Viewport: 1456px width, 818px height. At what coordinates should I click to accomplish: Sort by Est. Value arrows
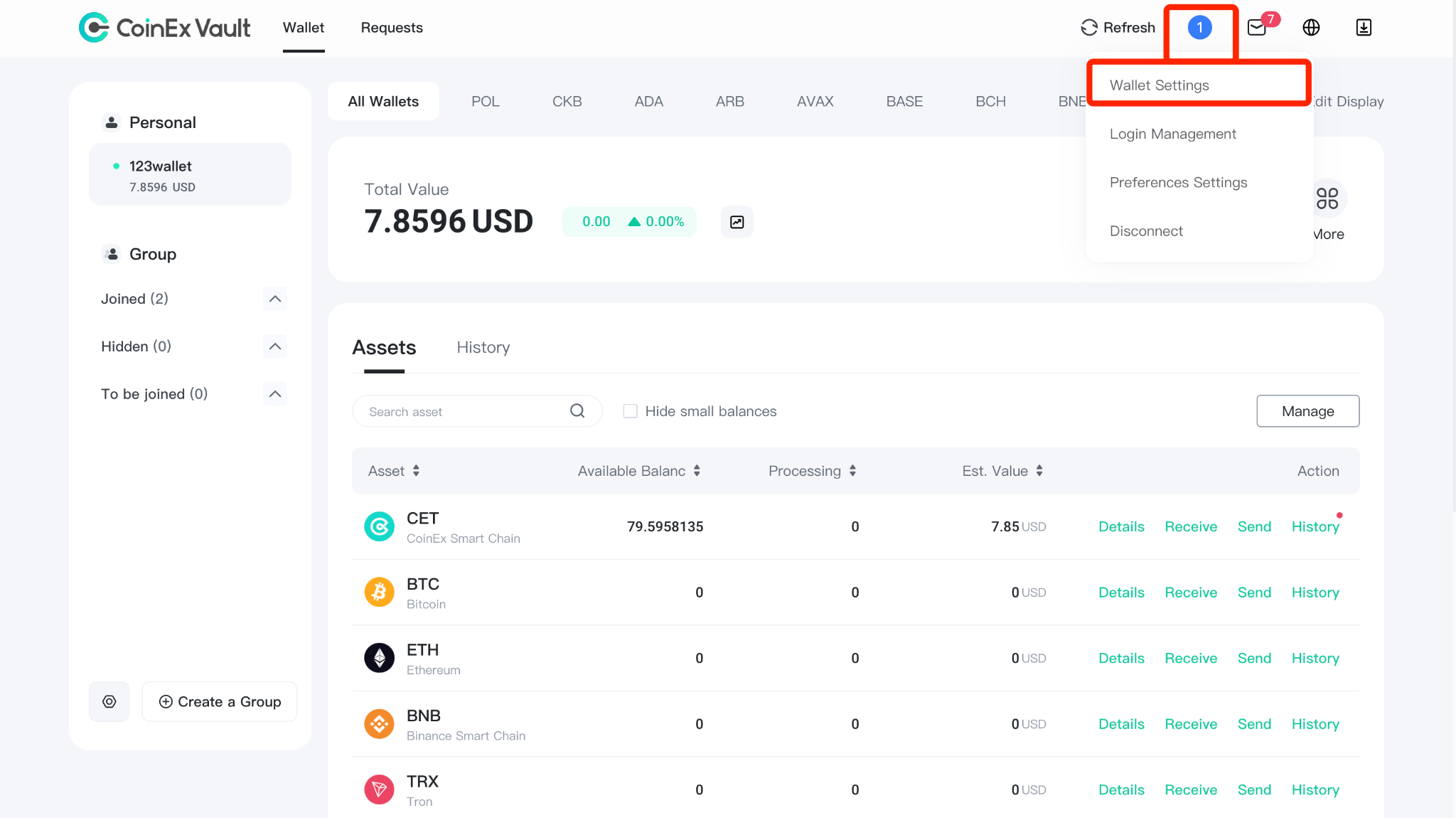tap(1039, 471)
